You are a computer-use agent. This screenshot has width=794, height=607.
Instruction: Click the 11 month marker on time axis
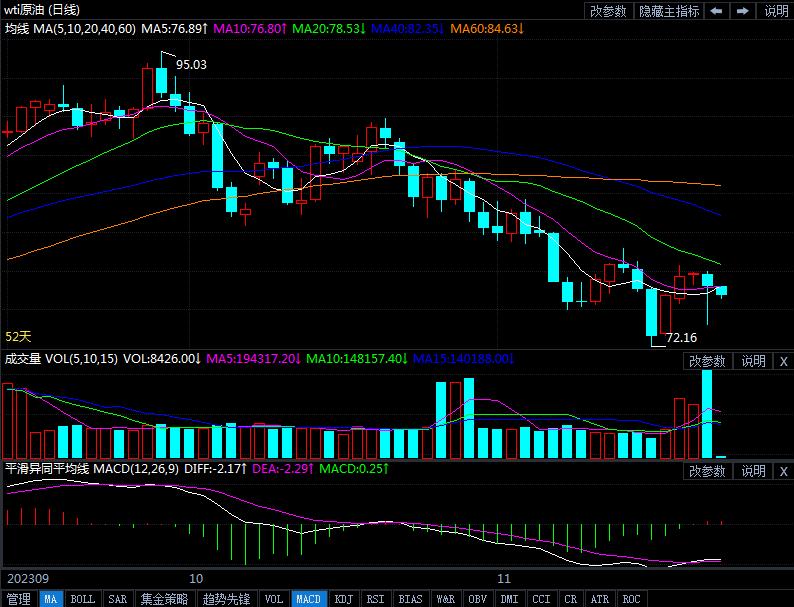(504, 578)
